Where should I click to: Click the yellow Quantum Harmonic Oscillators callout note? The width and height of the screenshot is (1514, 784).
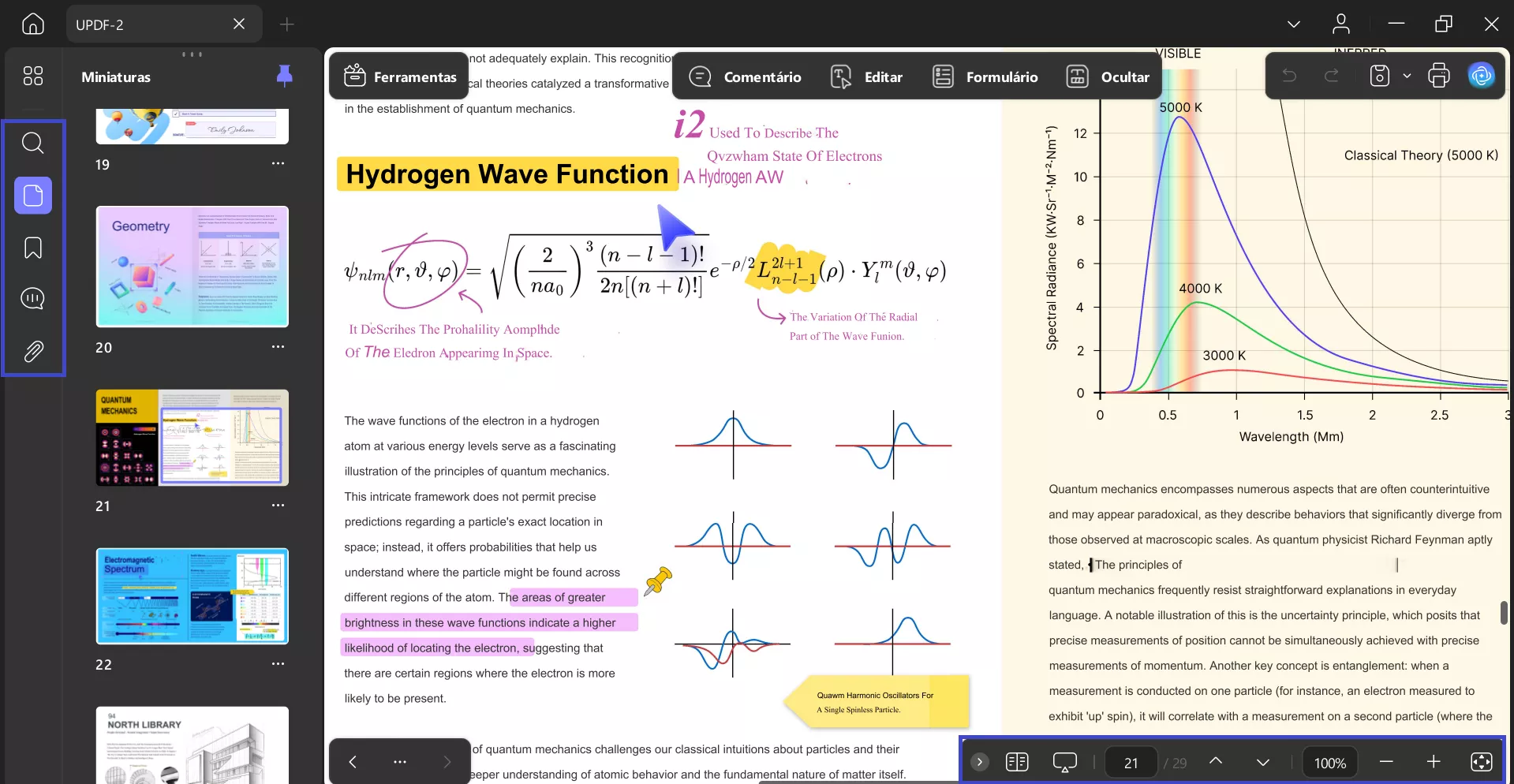(876, 702)
